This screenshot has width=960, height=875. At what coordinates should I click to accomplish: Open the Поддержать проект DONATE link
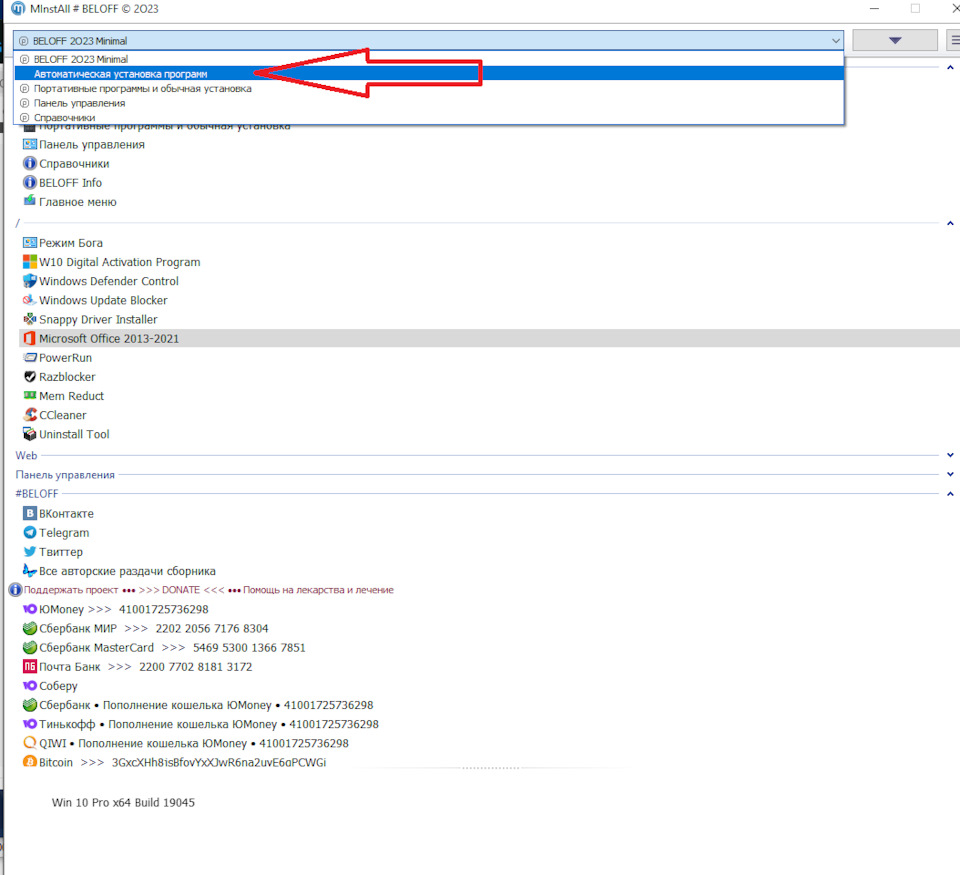(208, 590)
